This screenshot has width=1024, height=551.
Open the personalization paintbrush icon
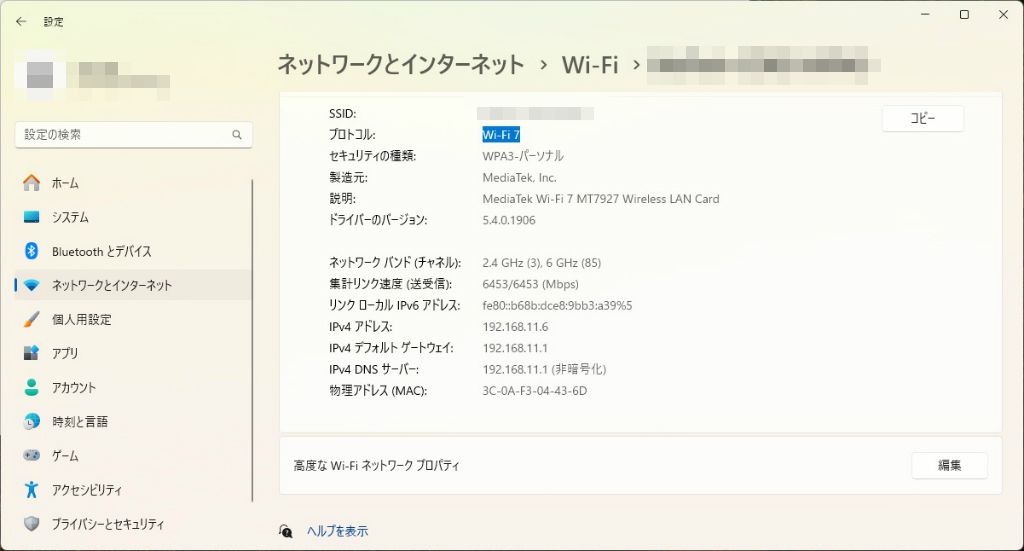[31, 319]
